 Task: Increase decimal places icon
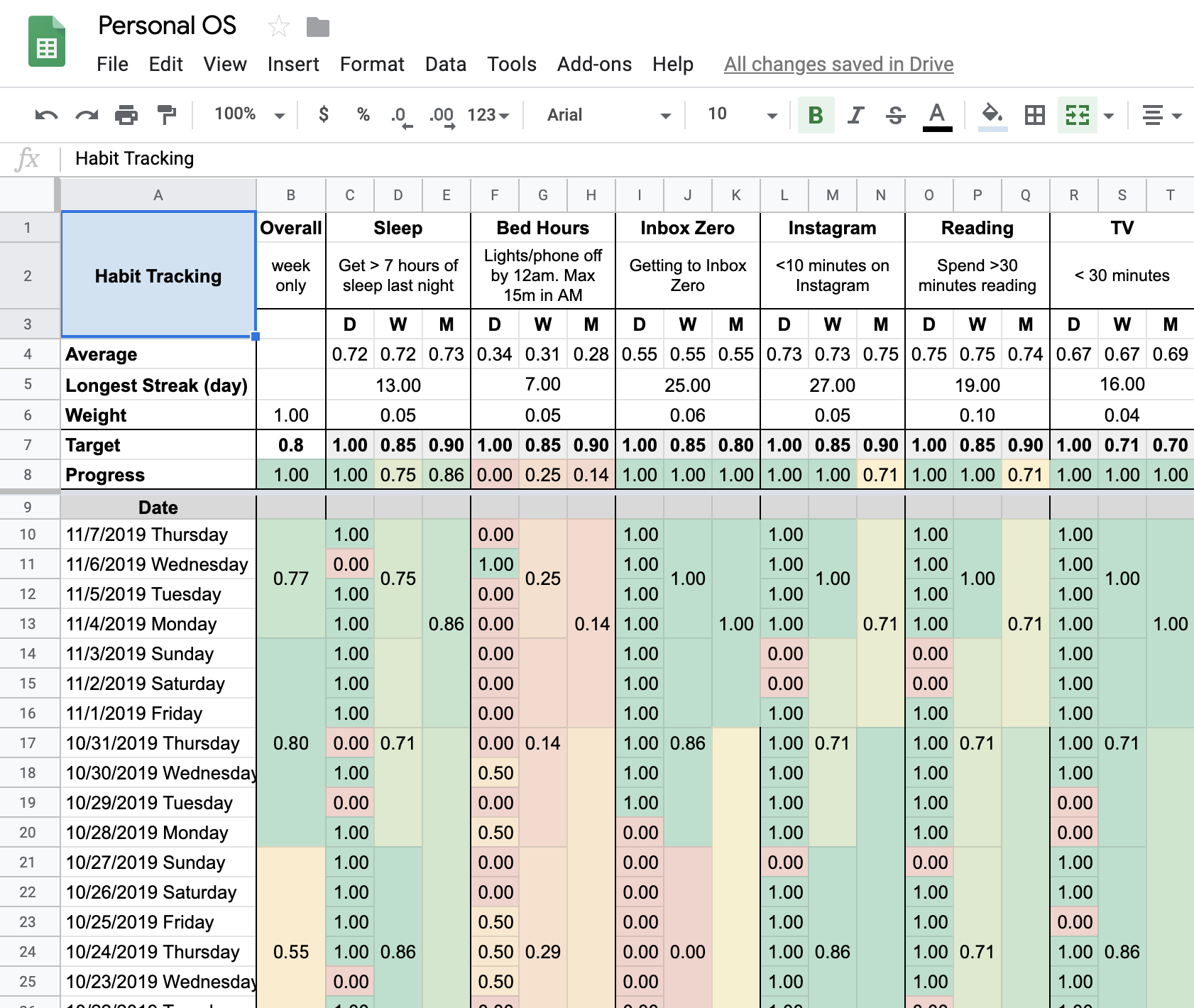coord(442,116)
